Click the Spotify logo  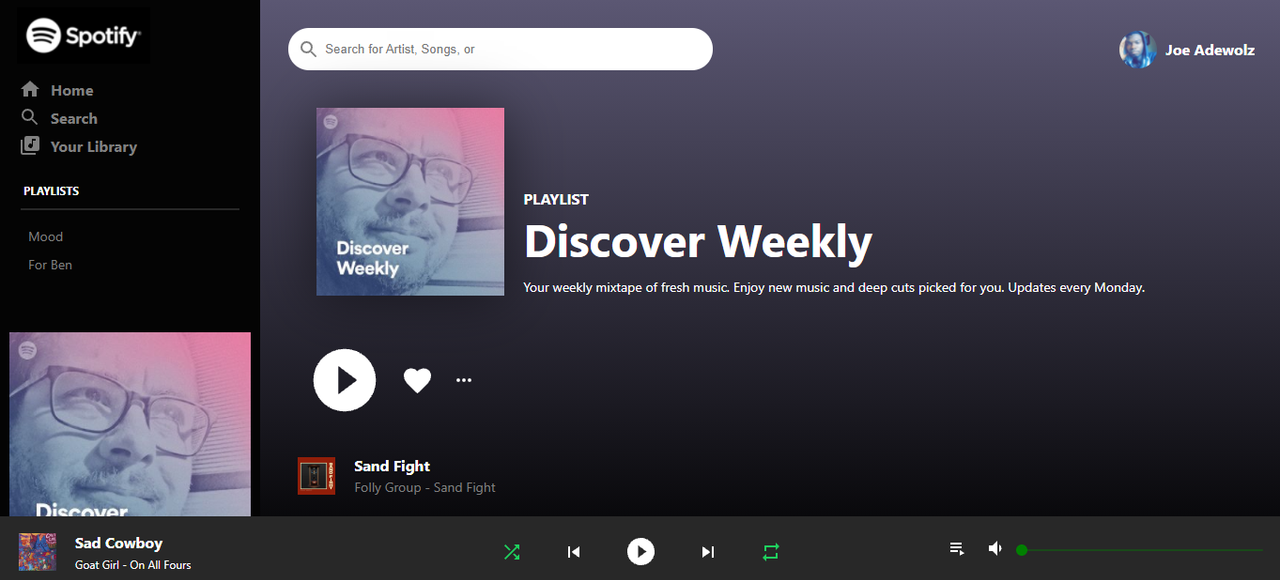point(83,36)
